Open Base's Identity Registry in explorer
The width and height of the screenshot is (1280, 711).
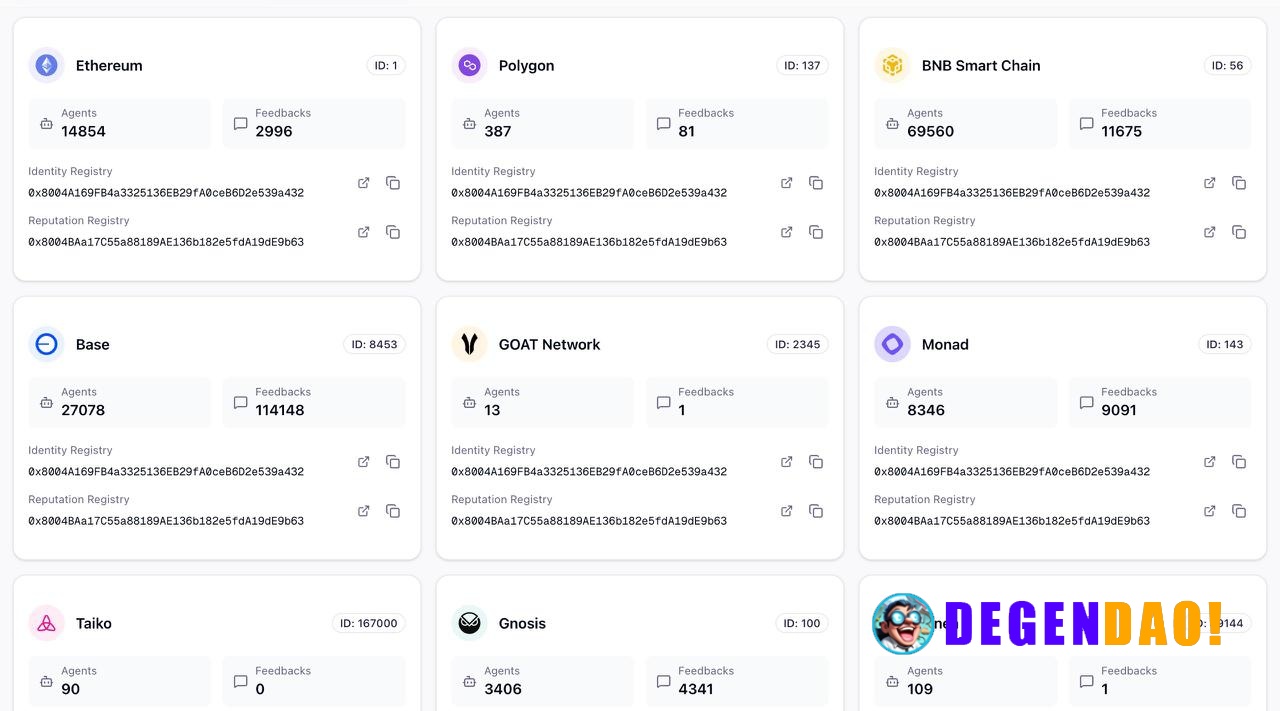point(363,462)
